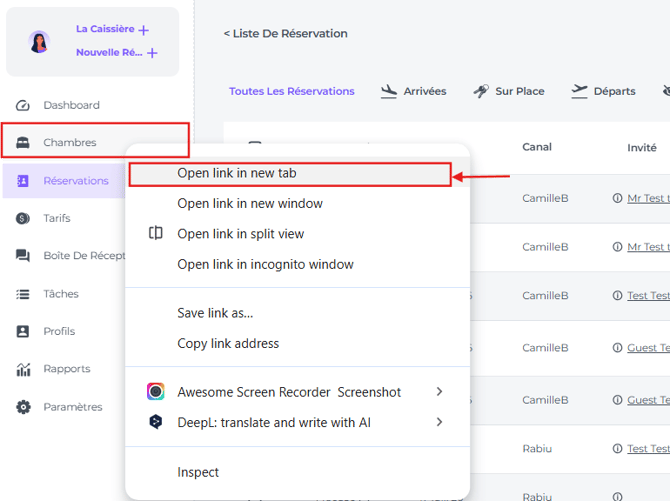The image size is (670, 501).
Task: Open the Tâches list icon
Action: [x=23, y=294]
